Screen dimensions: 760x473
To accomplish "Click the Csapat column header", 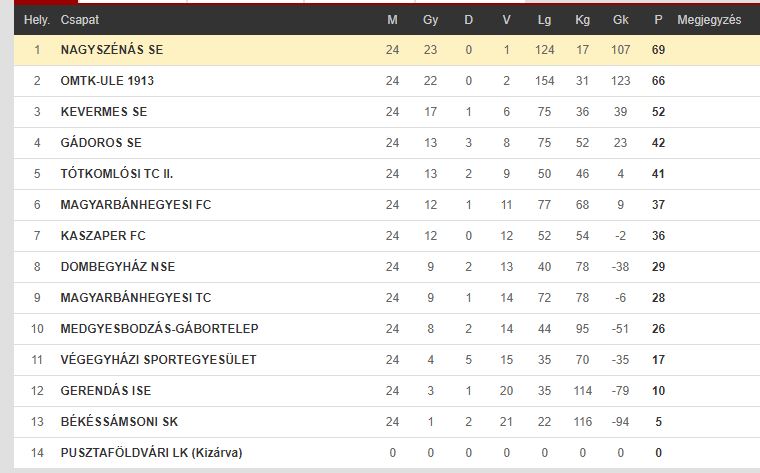I will click(79, 20).
